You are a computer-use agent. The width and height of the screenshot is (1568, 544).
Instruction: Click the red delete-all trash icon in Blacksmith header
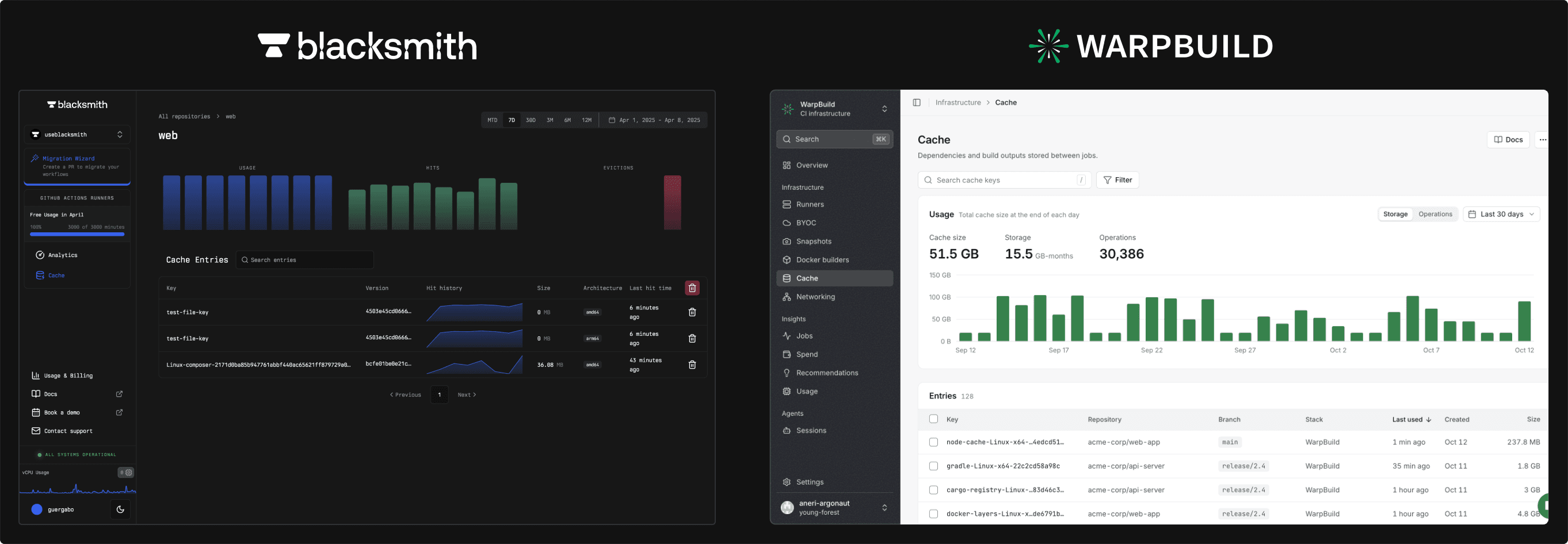click(692, 289)
